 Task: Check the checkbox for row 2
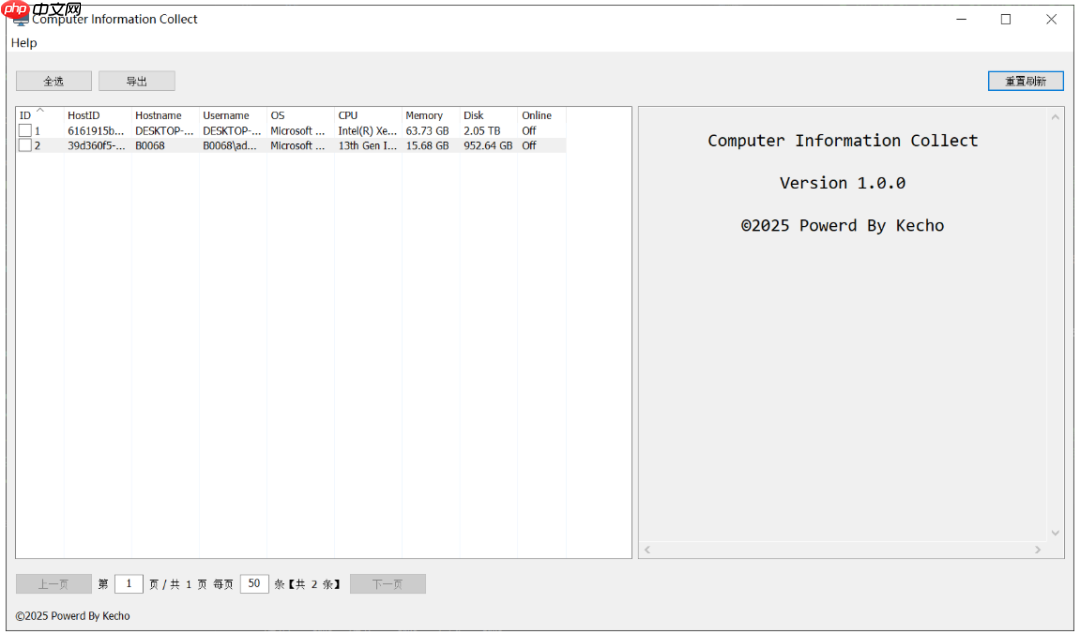tap(24, 145)
